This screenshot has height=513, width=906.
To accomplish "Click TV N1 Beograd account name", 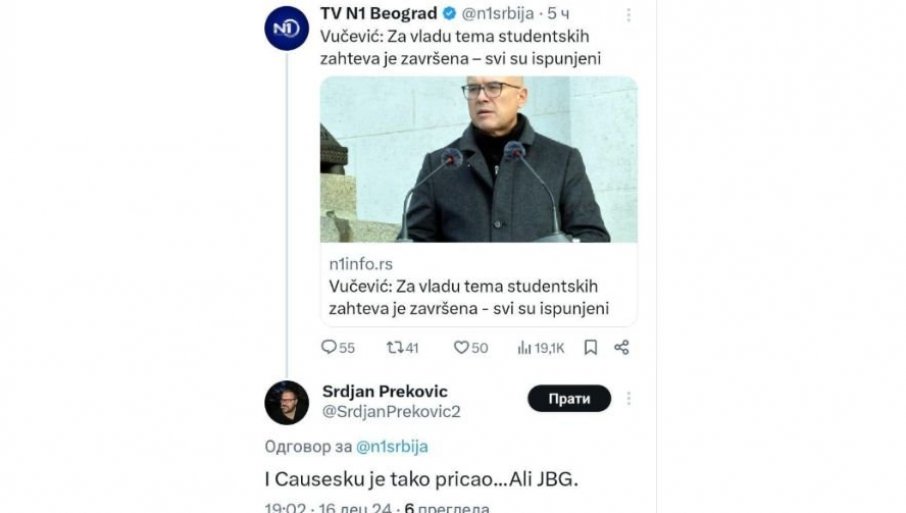I will (378, 15).
